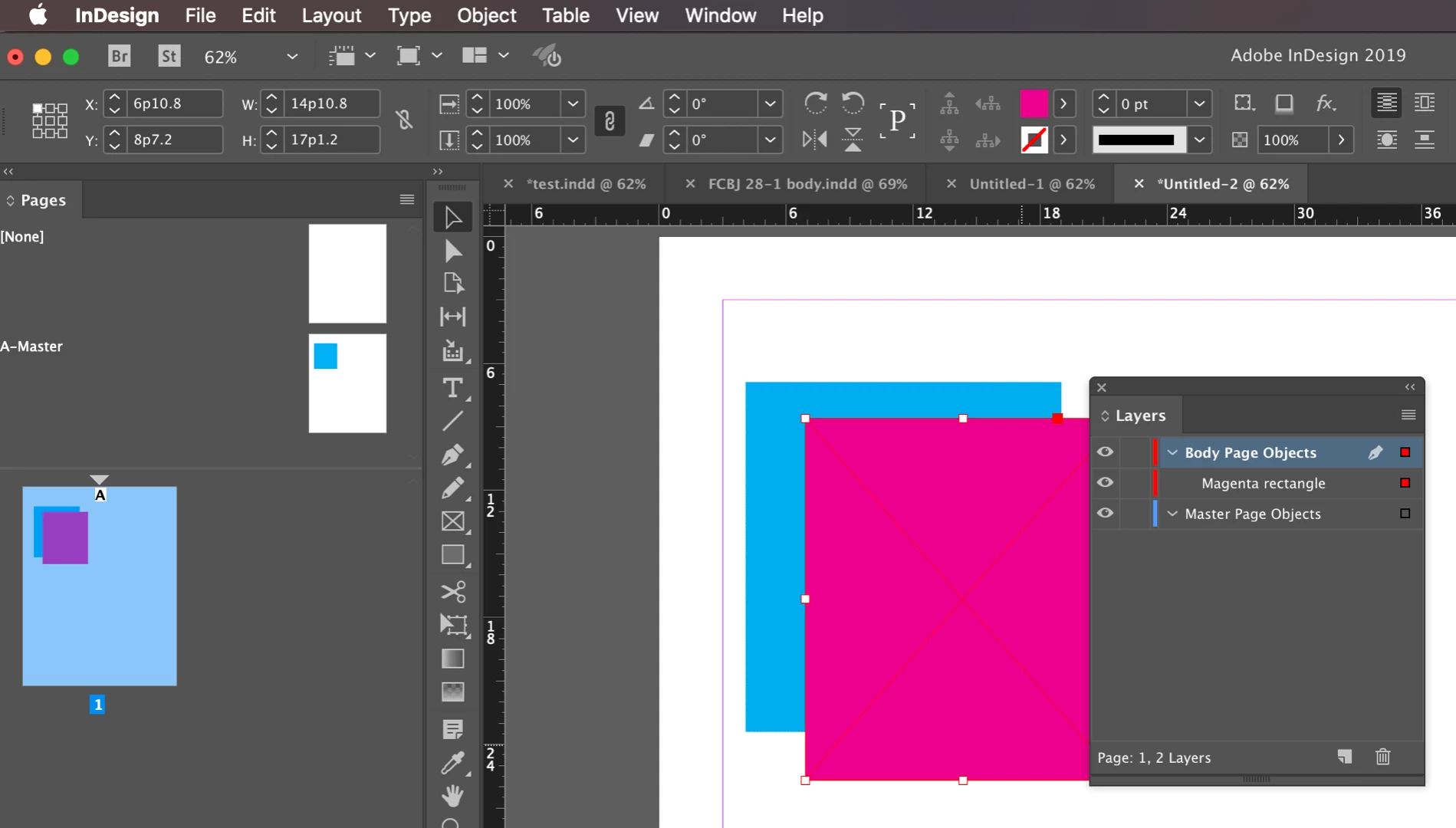Click the stroke color none swatch
This screenshot has height=828, width=1456.
click(1034, 140)
